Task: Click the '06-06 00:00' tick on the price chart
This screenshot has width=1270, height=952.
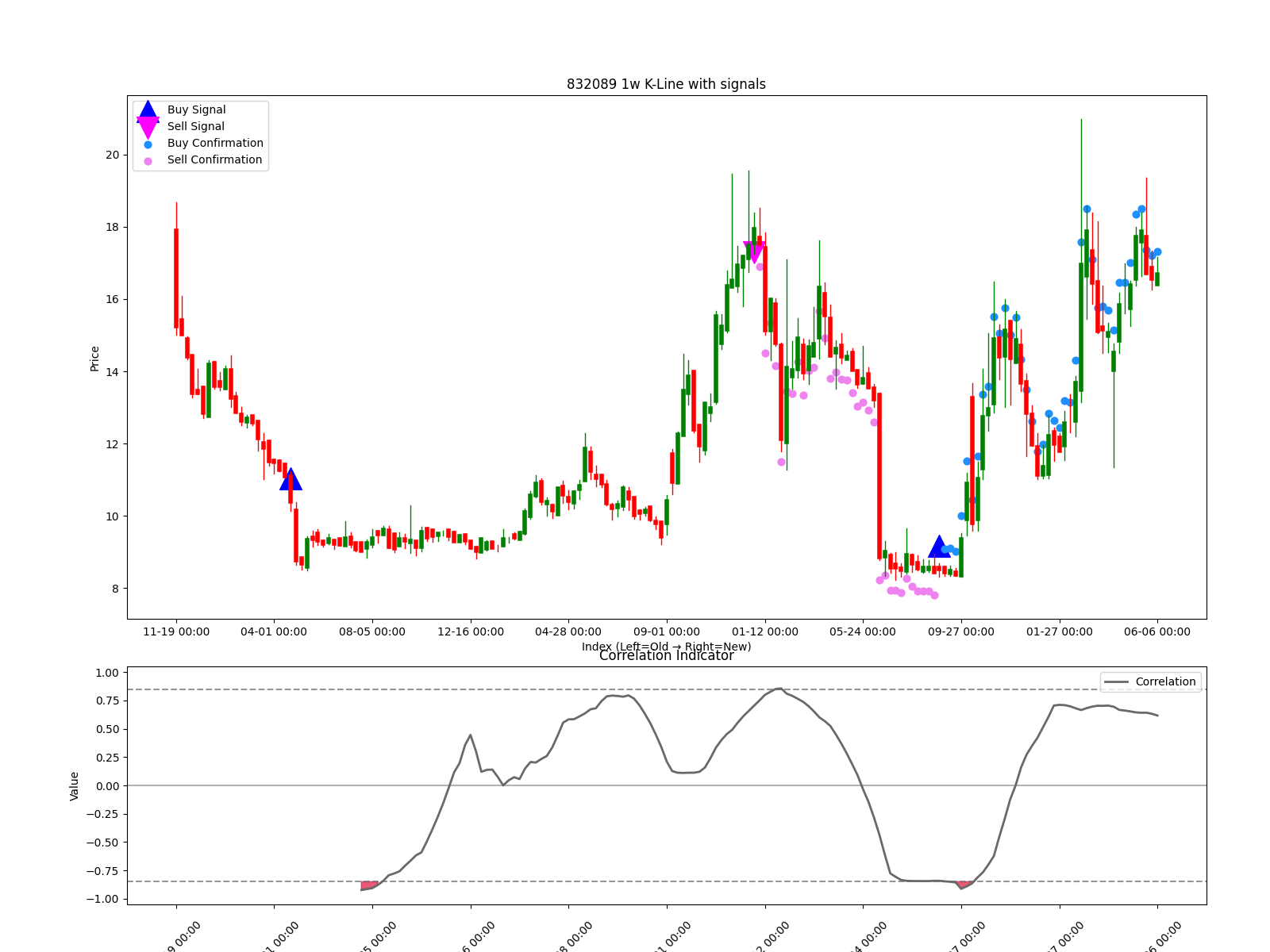Action: 1157,632
